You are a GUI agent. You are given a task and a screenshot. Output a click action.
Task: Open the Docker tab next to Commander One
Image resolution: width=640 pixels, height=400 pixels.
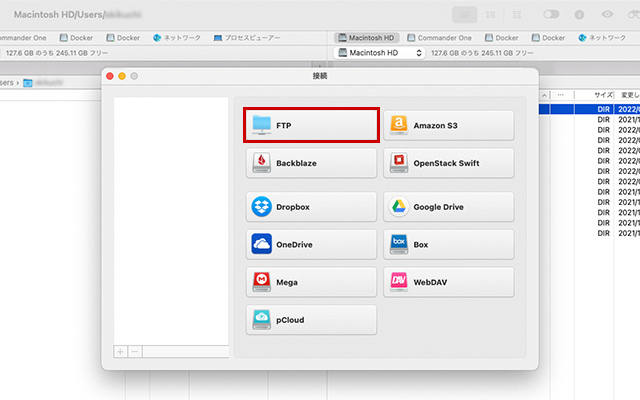pos(502,38)
